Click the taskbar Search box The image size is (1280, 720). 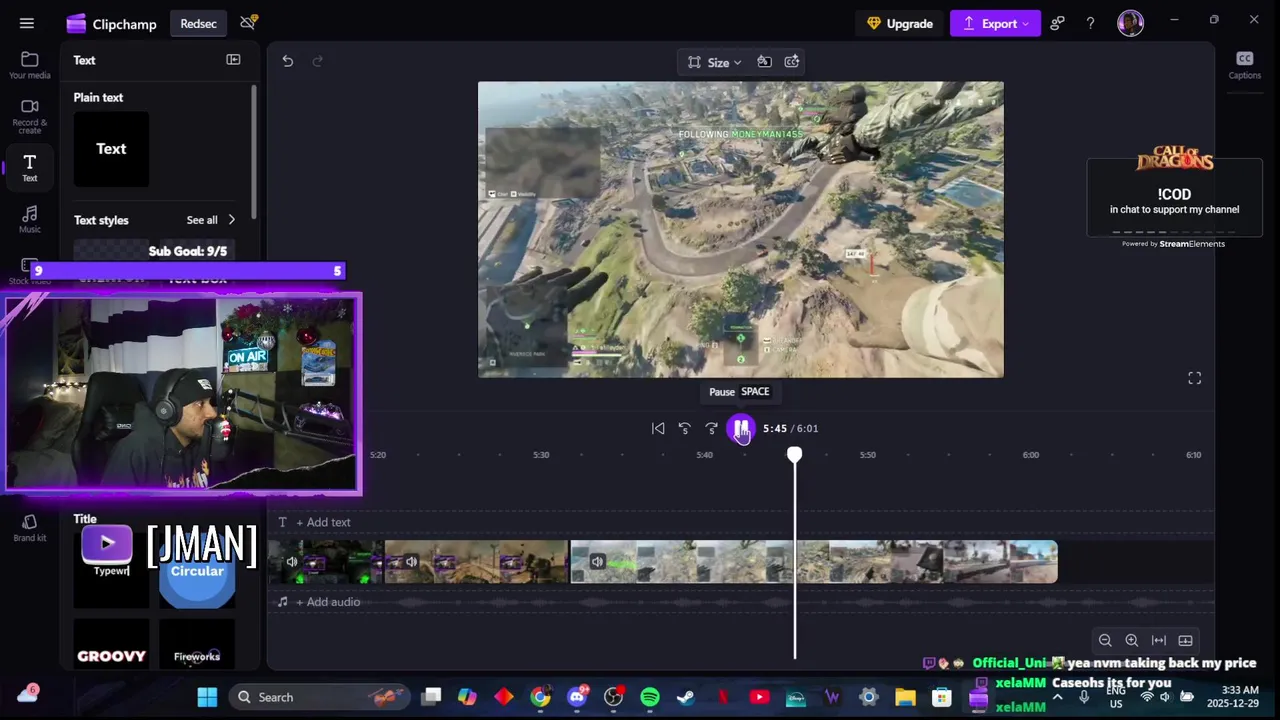[320, 697]
